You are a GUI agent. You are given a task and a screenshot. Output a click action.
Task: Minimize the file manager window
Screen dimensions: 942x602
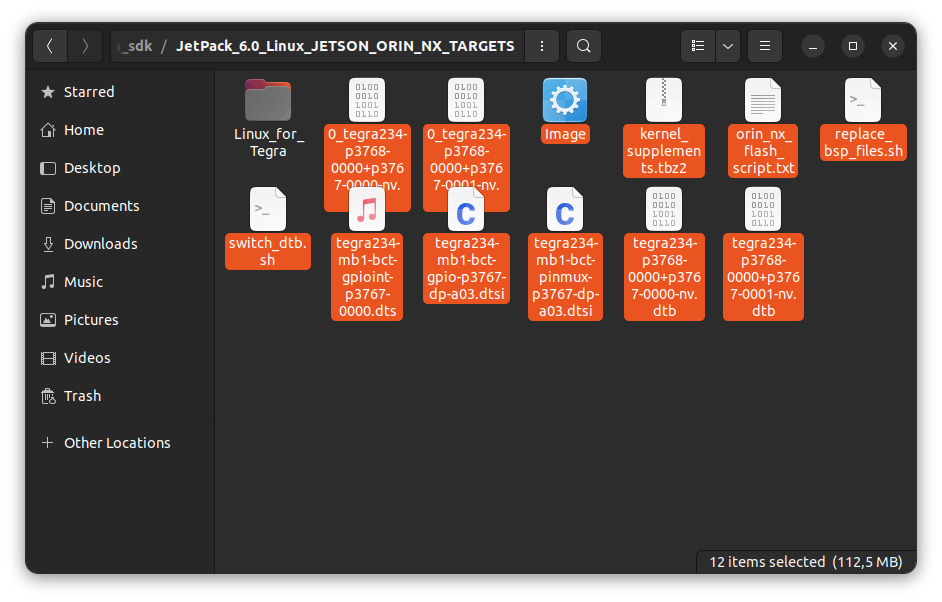(813, 46)
